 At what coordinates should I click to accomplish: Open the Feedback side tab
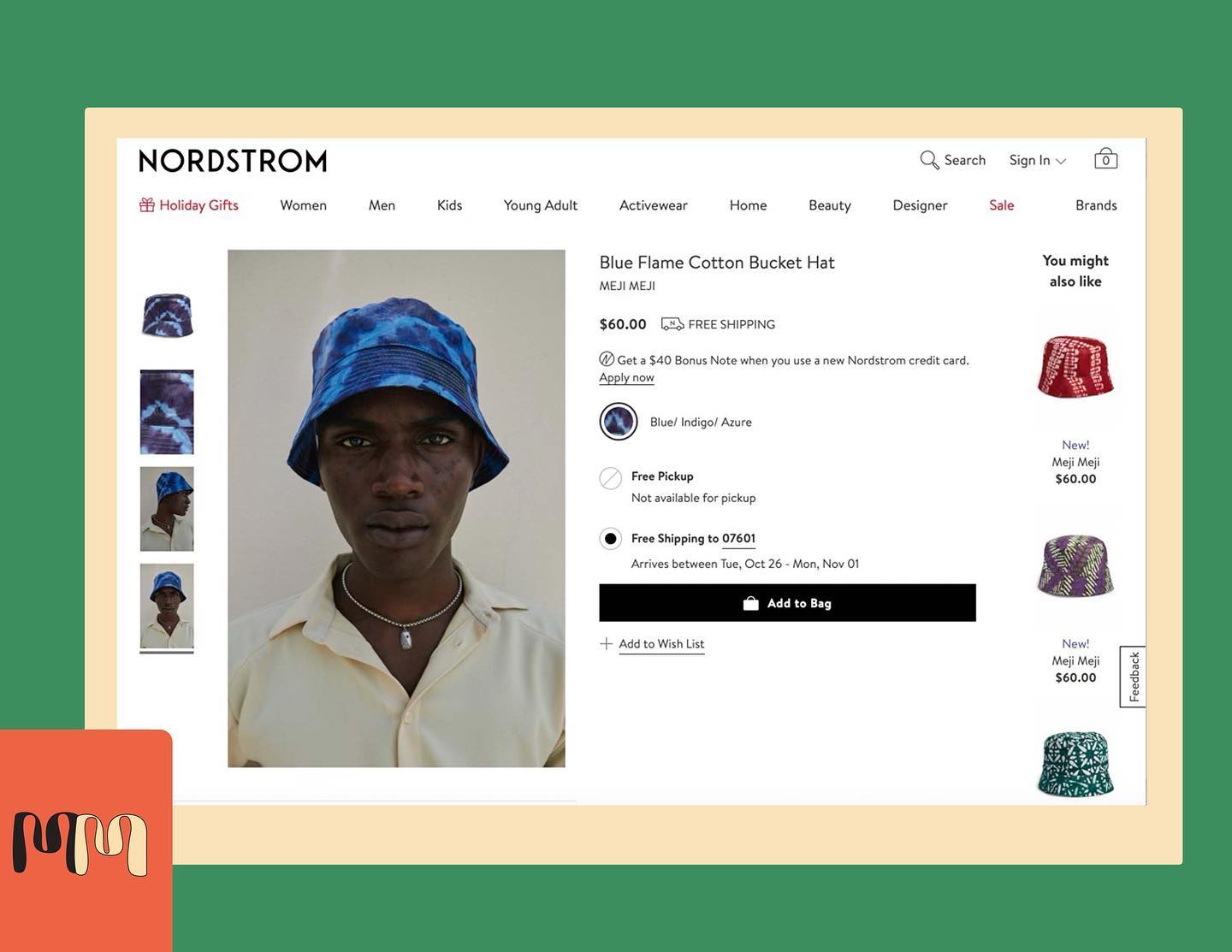coord(1134,677)
